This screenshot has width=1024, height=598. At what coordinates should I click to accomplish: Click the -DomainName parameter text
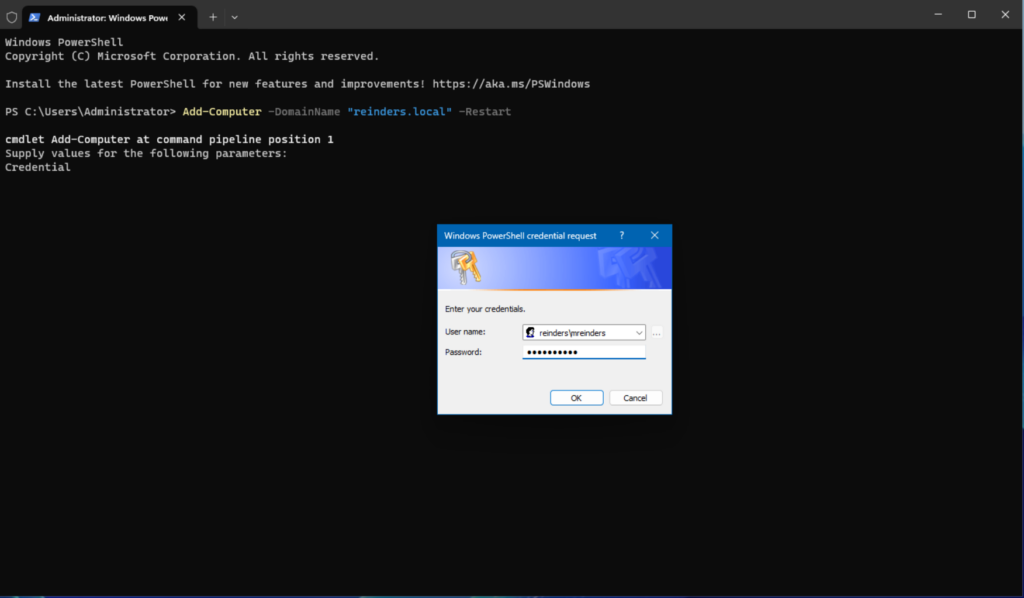304,112
